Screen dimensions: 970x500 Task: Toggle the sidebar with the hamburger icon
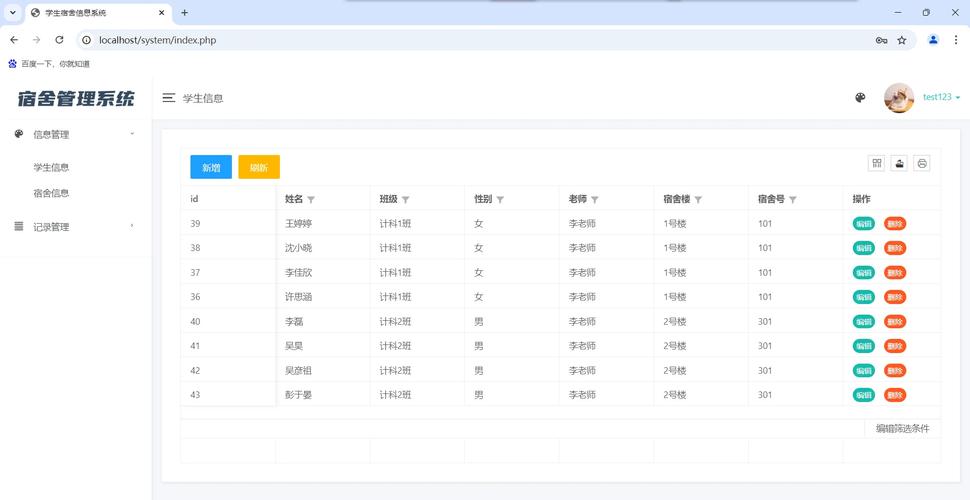pyautogui.click(x=168, y=98)
